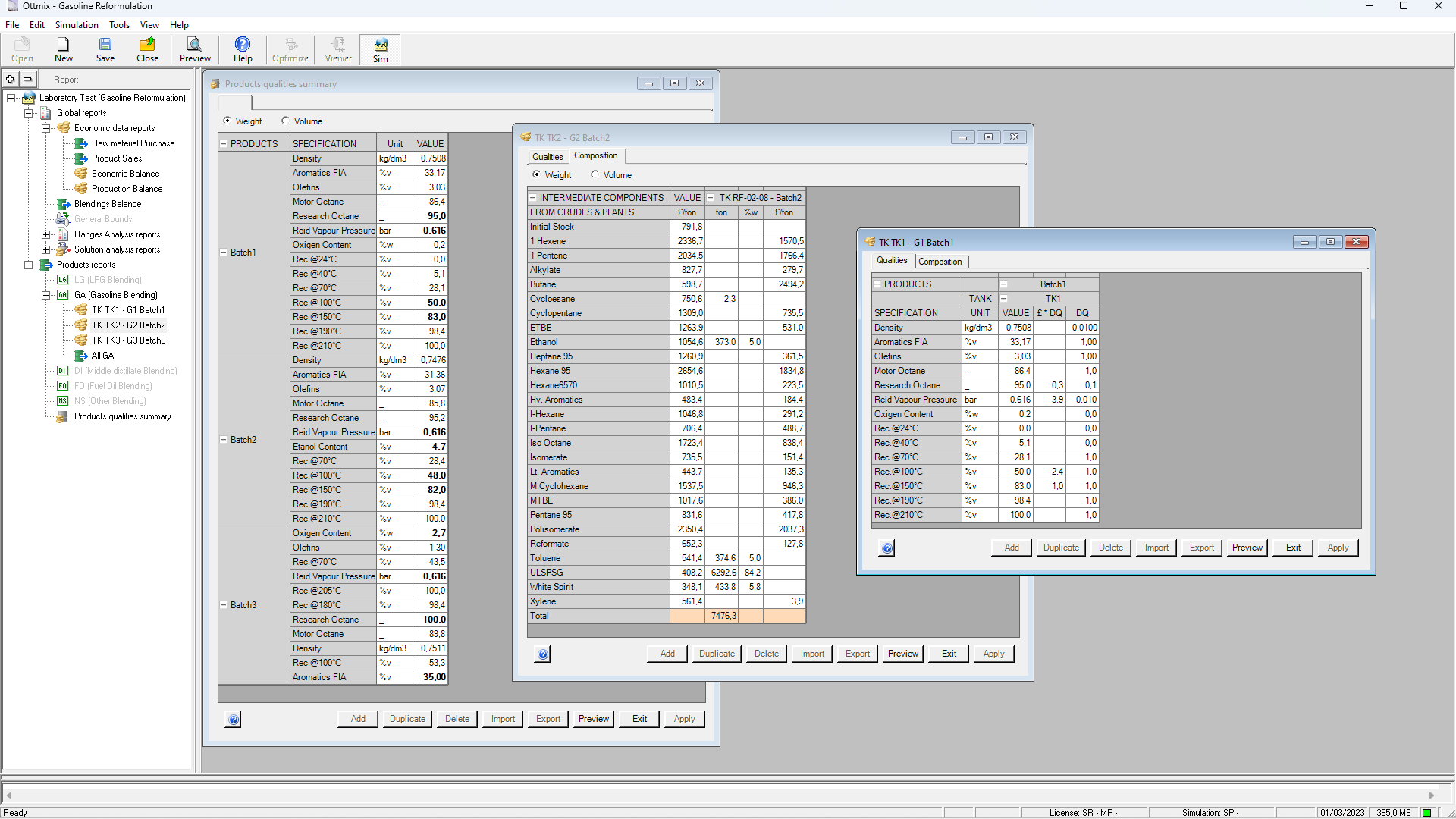Click Export button in TK2 Batch2 window
The width and height of the screenshot is (1456, 819).
858,654
